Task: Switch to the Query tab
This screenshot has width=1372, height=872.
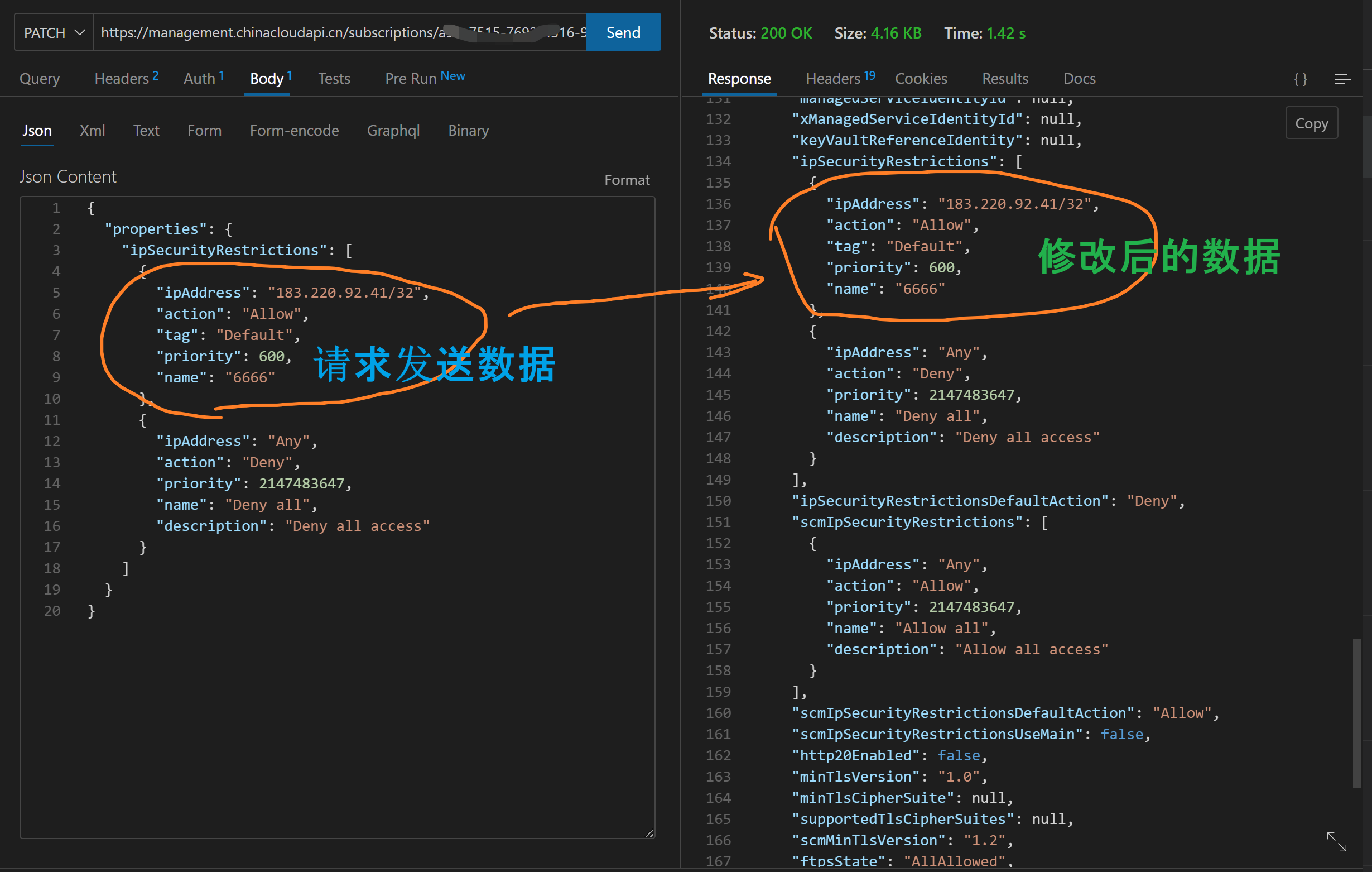Action: coord(39,79)
